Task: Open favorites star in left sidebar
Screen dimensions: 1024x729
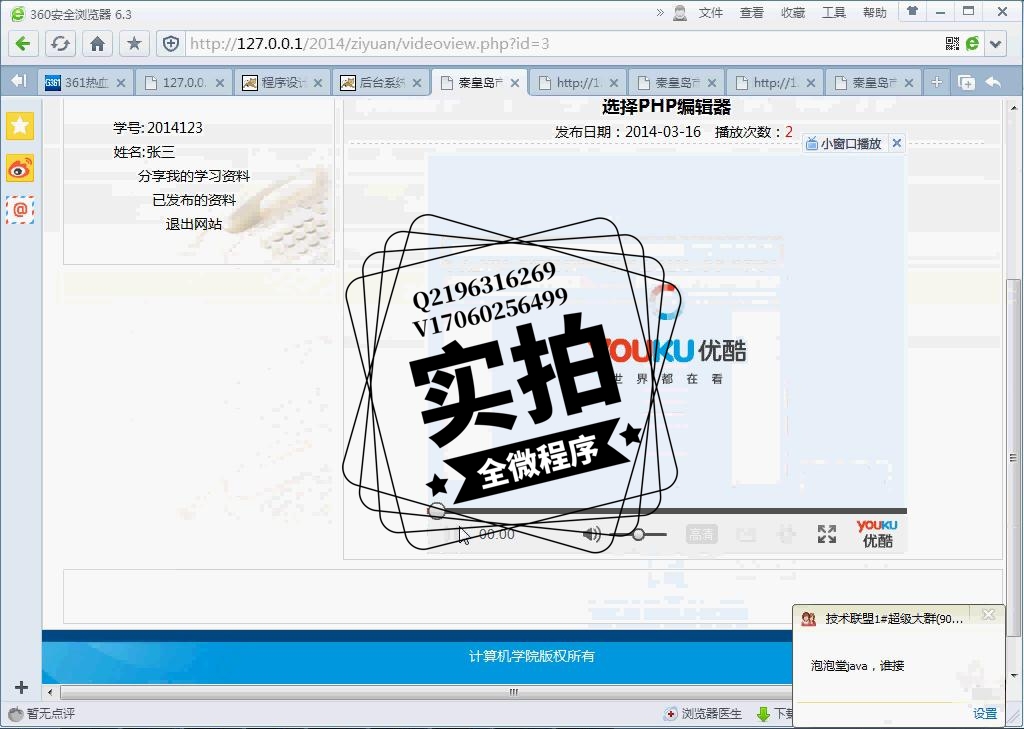Action: coord(20,125)
